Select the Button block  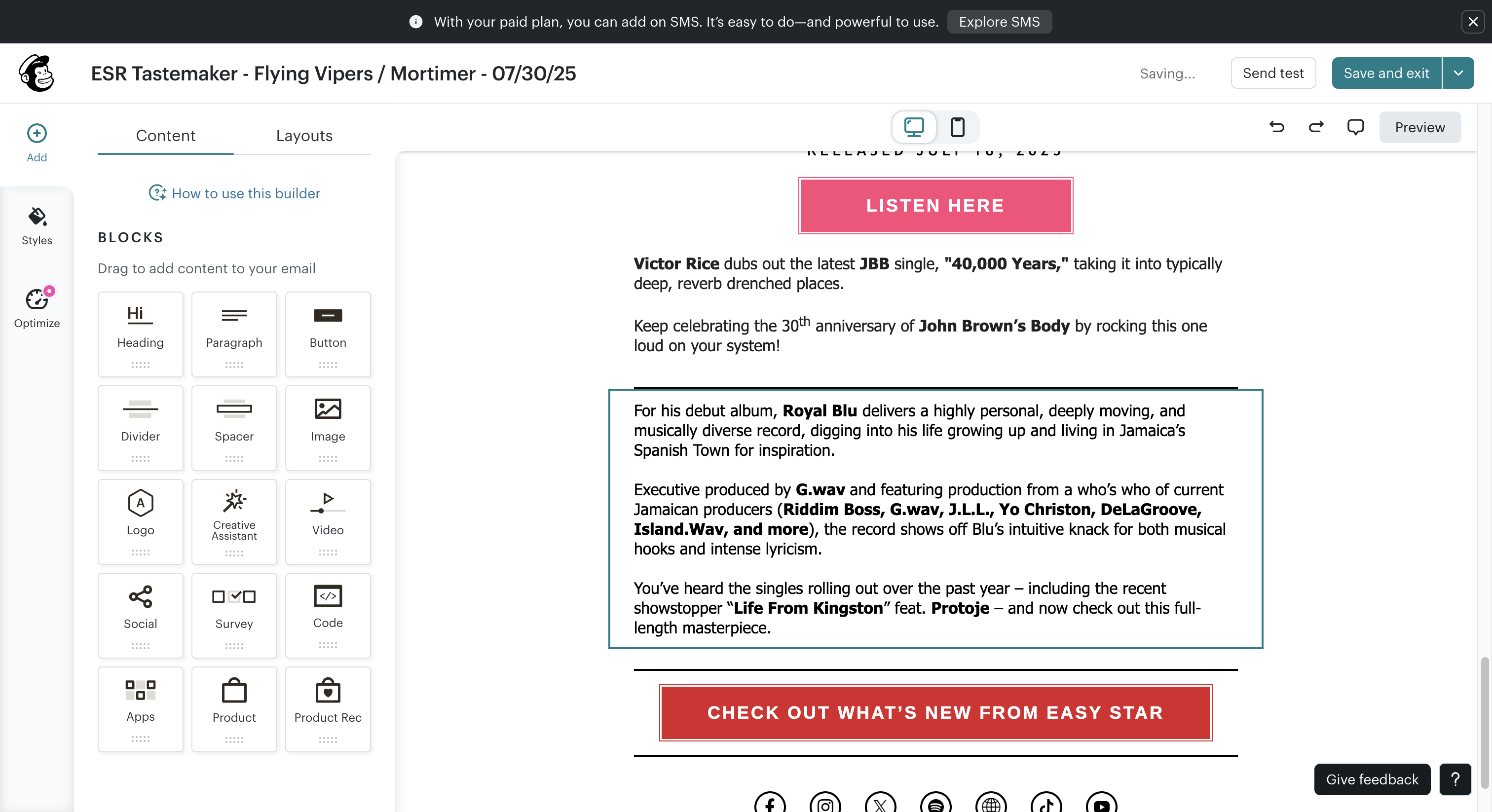(328, 334)
